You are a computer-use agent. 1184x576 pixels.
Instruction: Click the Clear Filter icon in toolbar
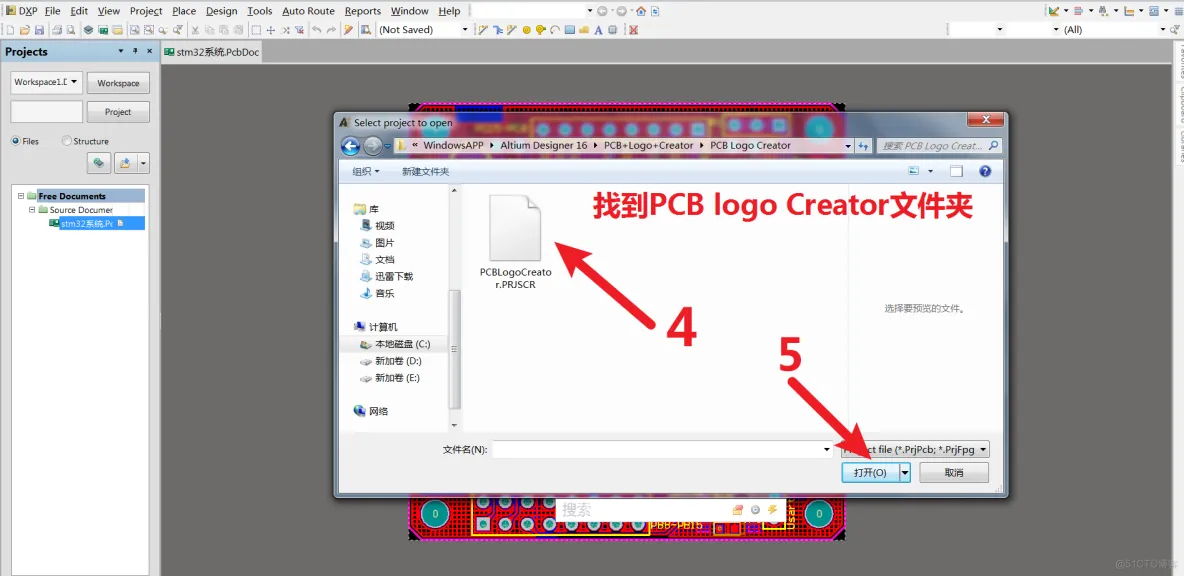tap(299, 29)
